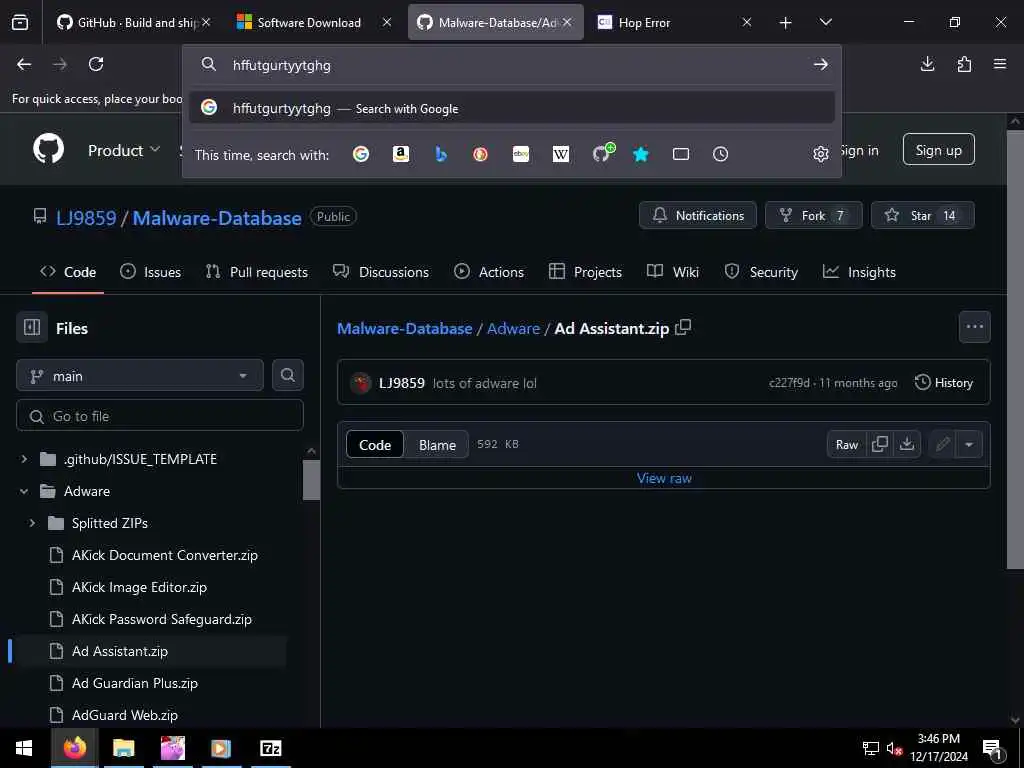Star the repository button

[x=922, y=216]
